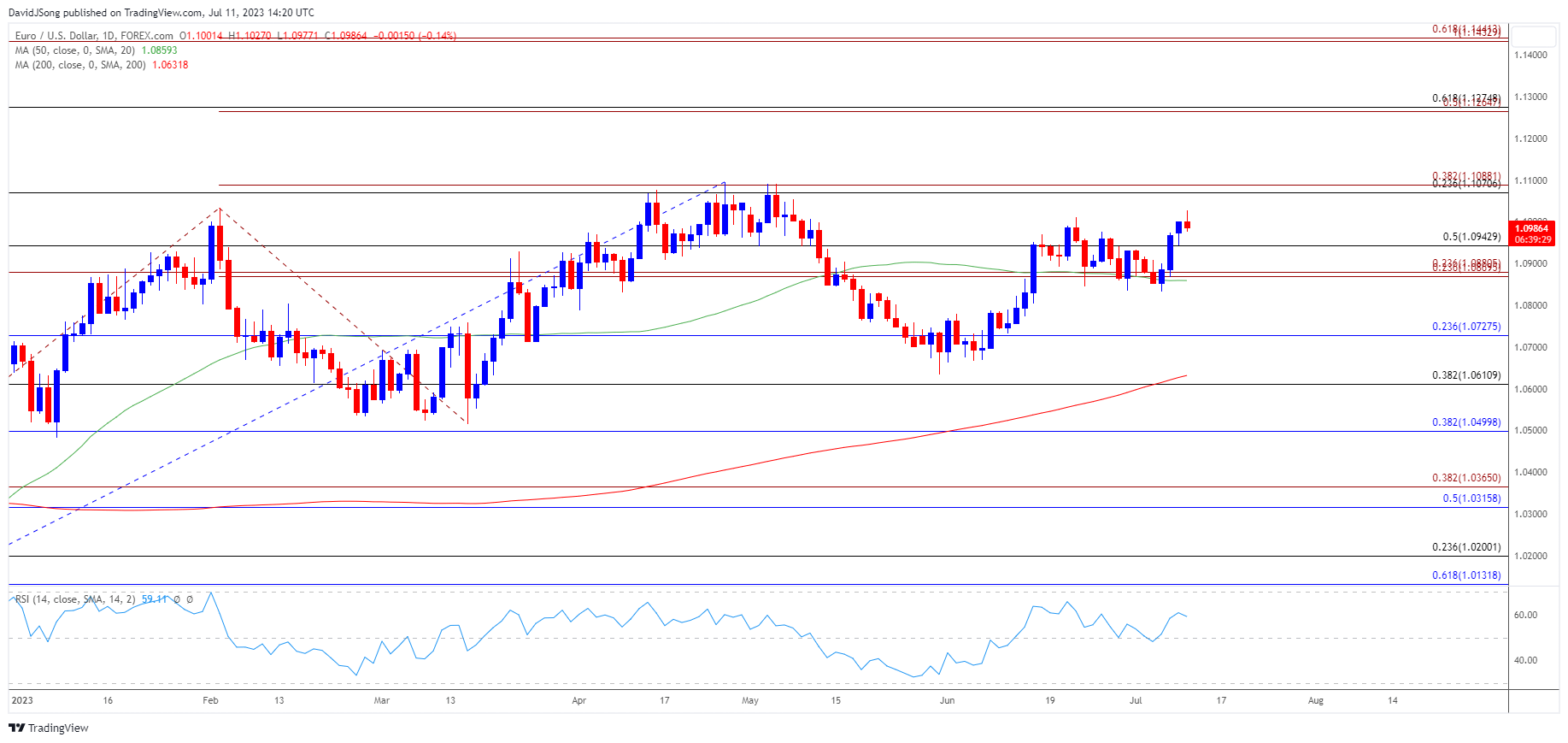
Task: Click the Feb label on time axis
Action: click(210, 700)
